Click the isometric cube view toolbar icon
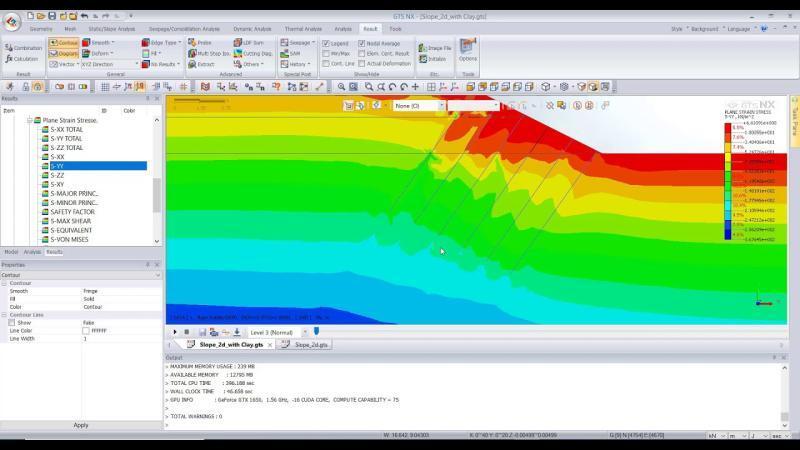This screenshot has width=800, height=450. (x=545, y=87)
